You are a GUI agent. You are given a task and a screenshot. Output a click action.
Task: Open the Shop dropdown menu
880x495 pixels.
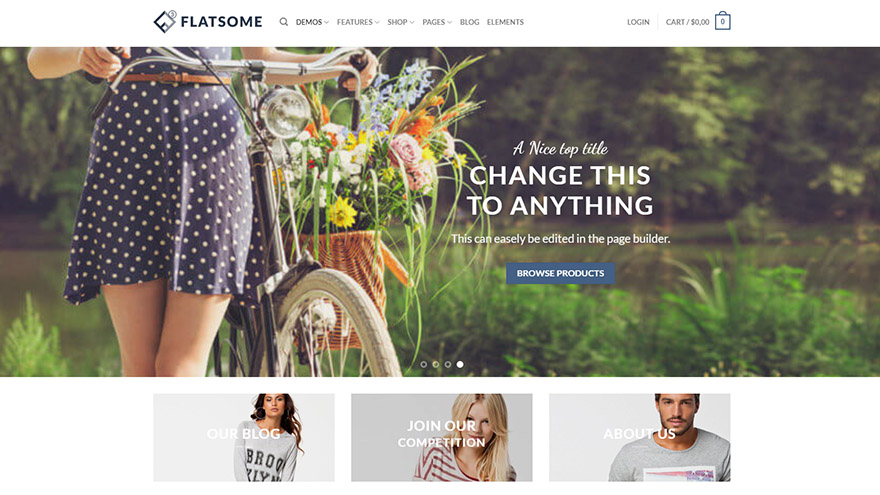401,22
